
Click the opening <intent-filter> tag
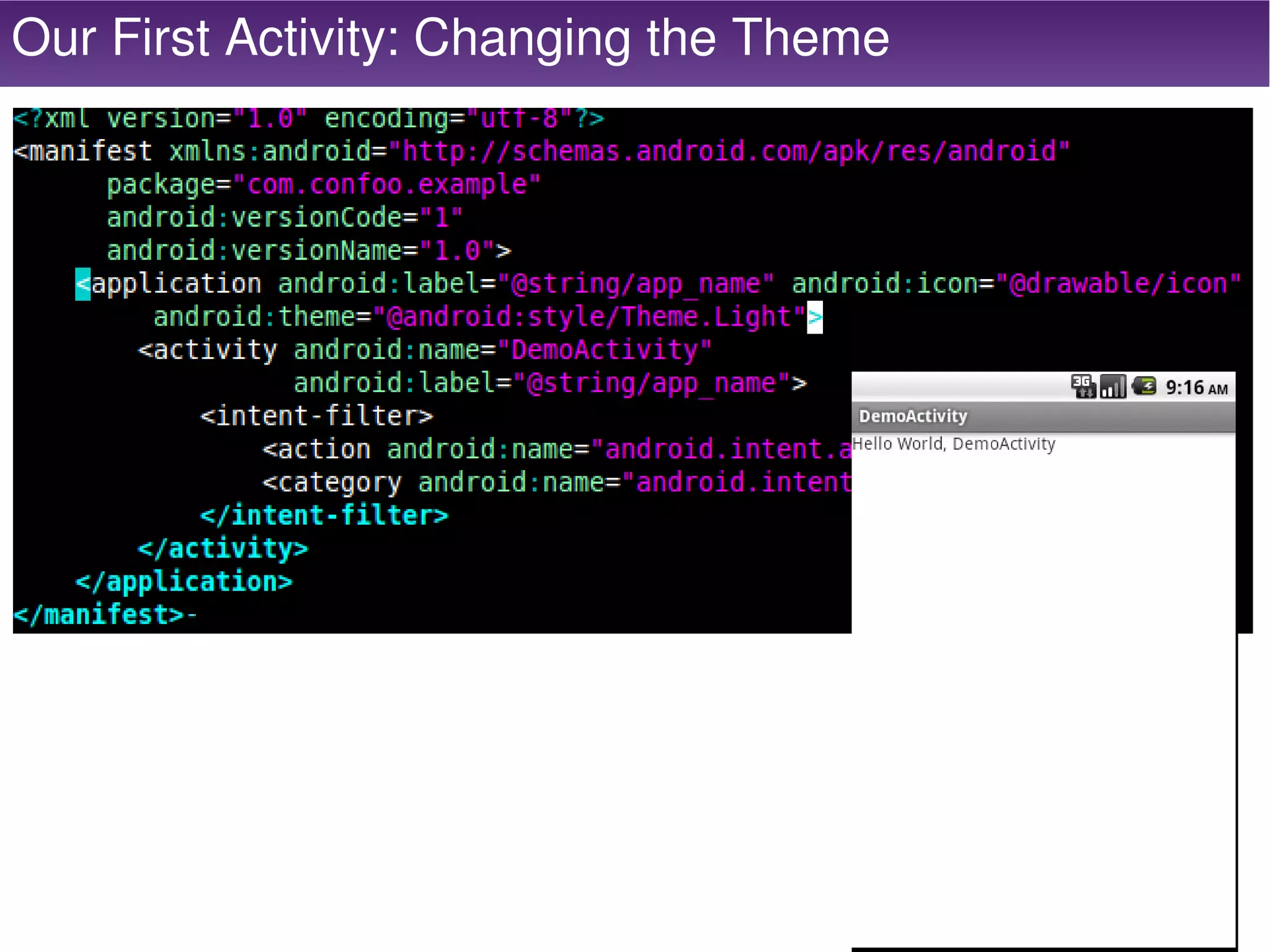pyautogui.click(x=316, y=416)
